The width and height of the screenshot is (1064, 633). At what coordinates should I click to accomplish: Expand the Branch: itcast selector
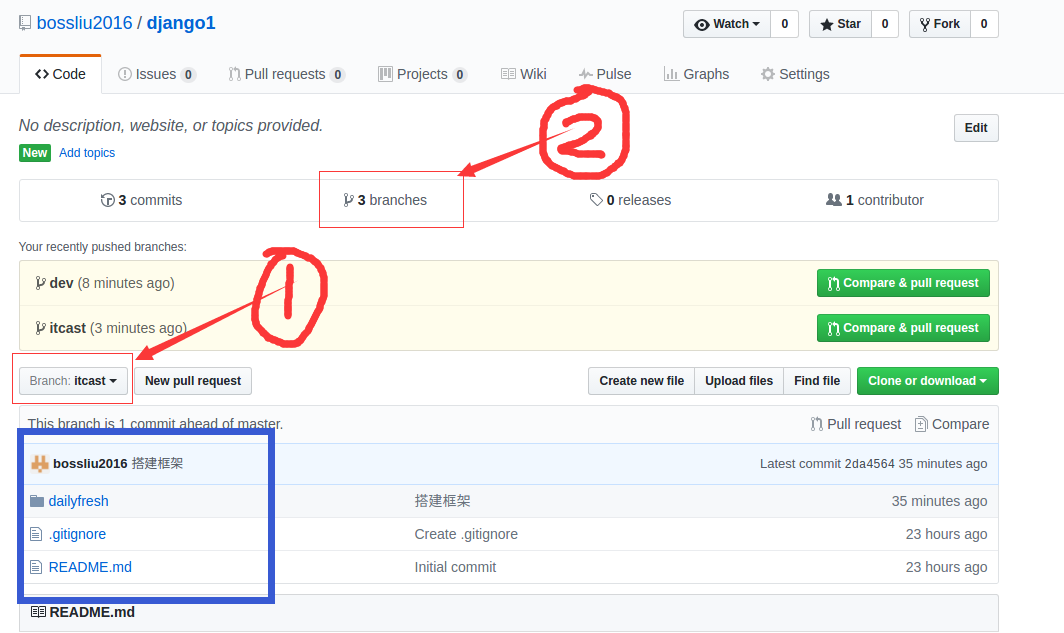[x=75, y=381]
